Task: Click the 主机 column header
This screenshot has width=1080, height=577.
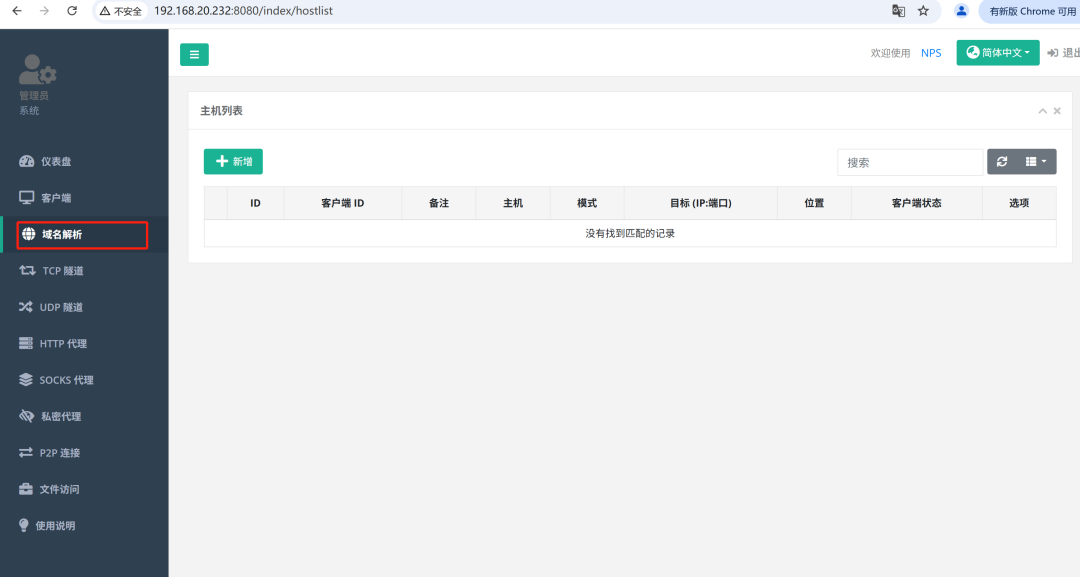Action: pos(513,203)
